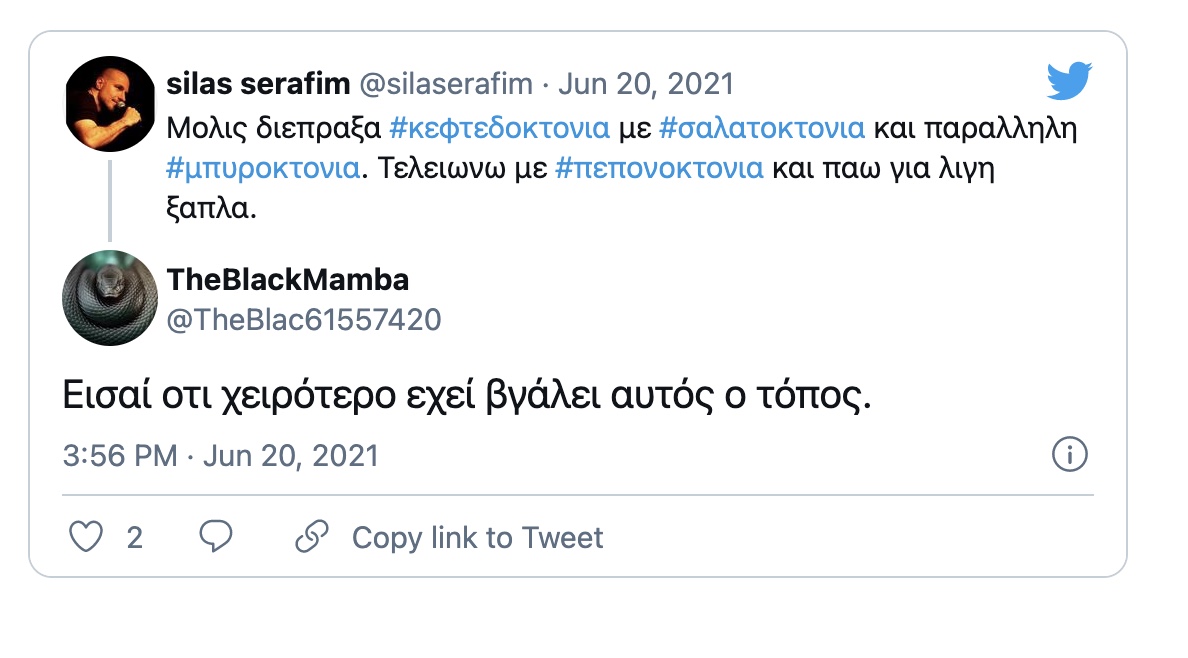Click Copy link to Tweet

(477, 538)
